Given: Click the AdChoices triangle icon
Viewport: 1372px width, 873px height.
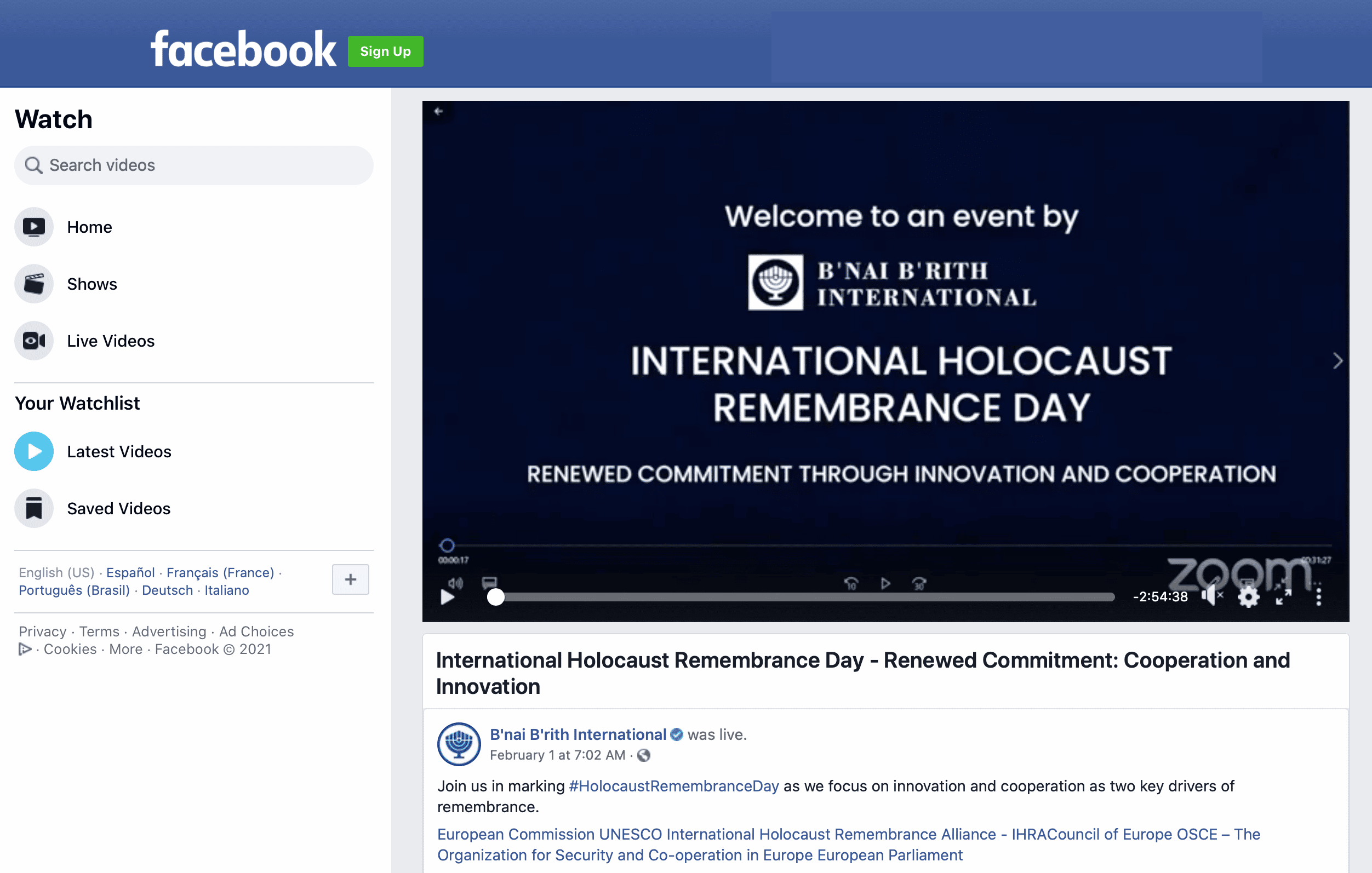Looking at the screenshot, I should [x=25, y=649].
